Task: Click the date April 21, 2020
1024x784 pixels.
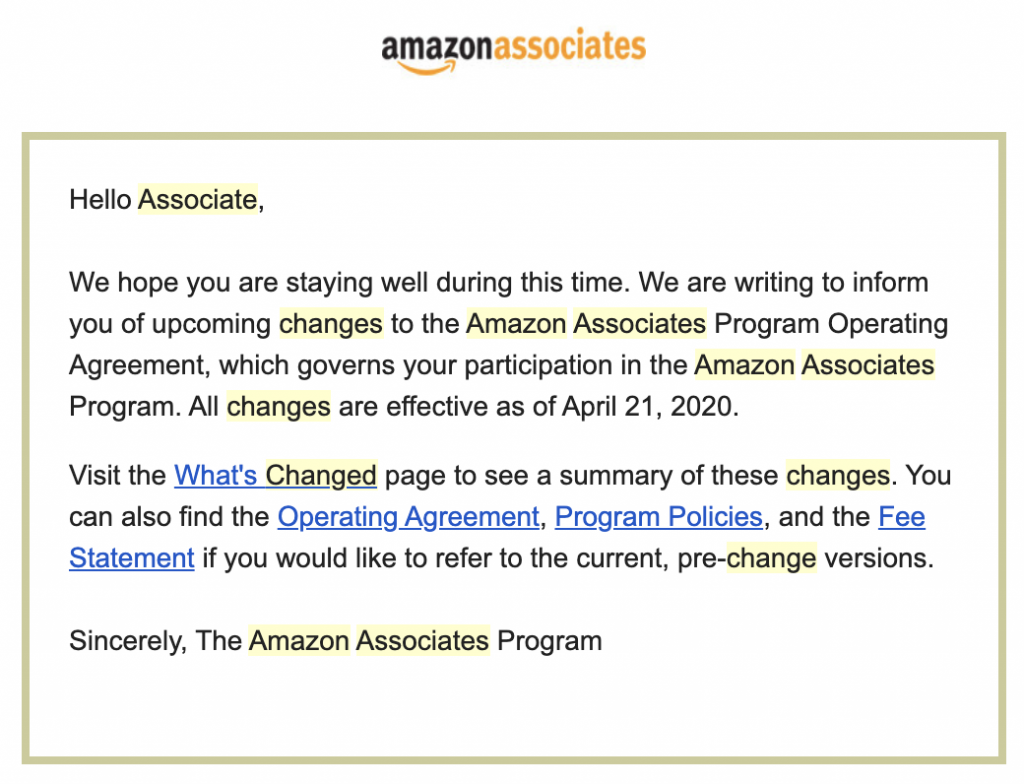Action: [650, 406]
